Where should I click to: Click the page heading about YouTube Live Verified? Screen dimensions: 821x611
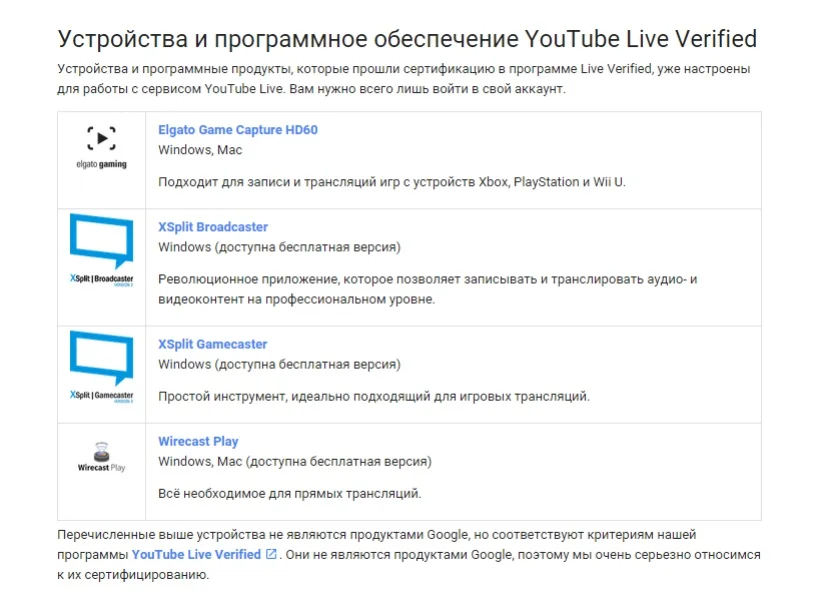click(407, 39)
